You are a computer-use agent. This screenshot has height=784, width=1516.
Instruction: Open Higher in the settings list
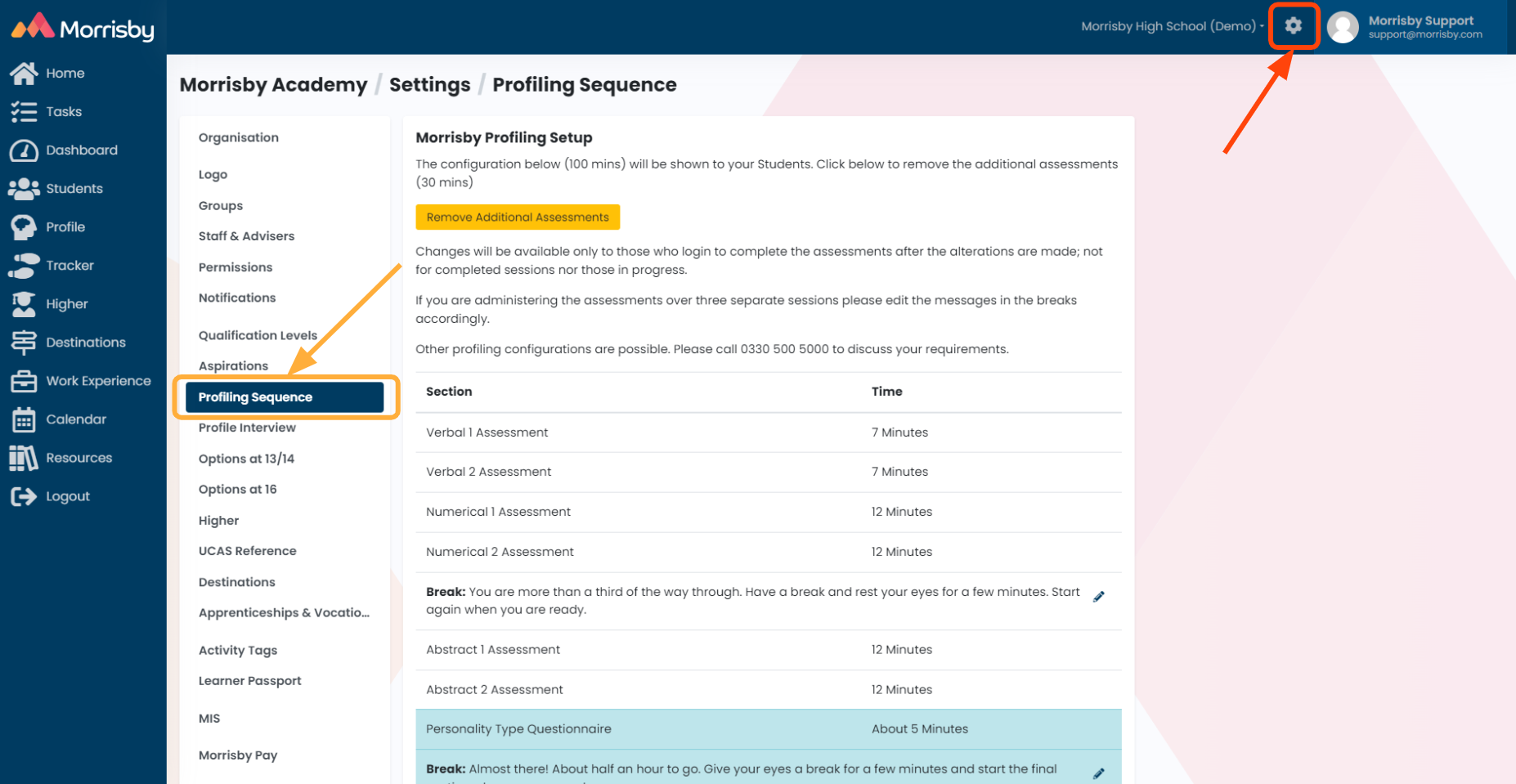coord(218,520)
